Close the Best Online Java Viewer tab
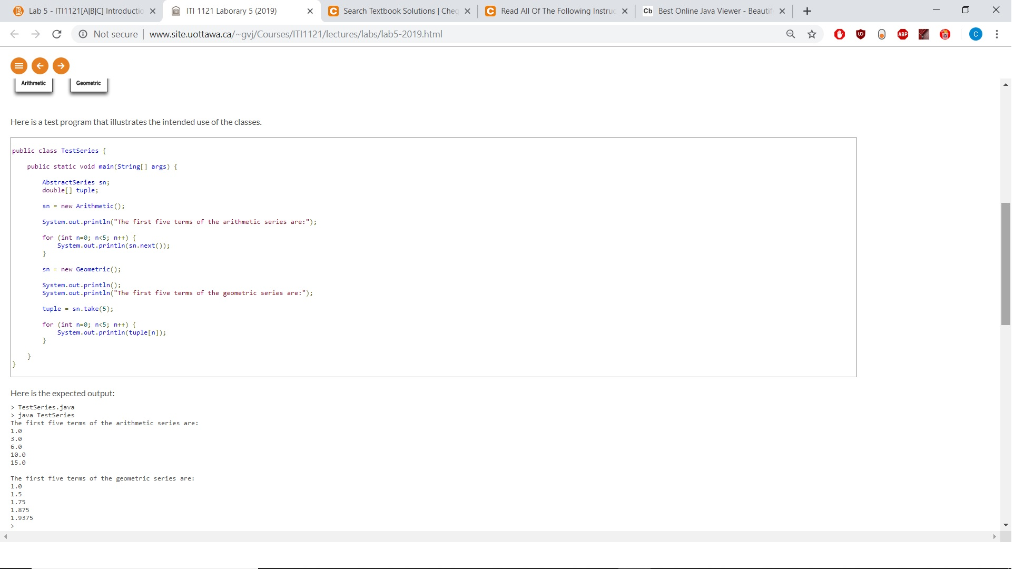The height and width of the screenshot is (569, 1024). click(x=782, y=11)
